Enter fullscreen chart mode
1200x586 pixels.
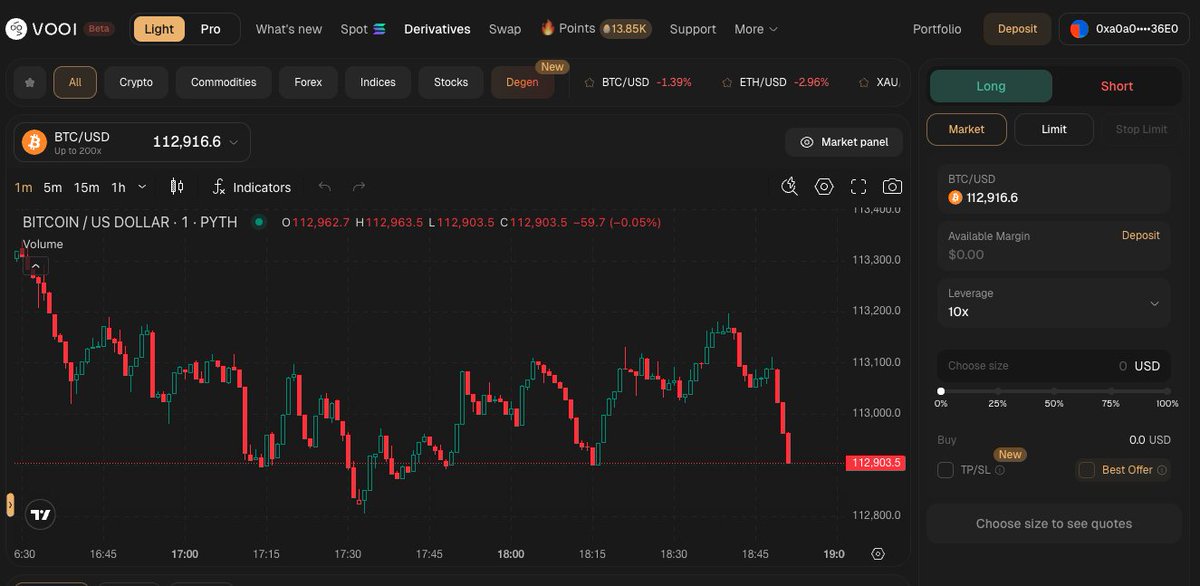tap(858, 187)
